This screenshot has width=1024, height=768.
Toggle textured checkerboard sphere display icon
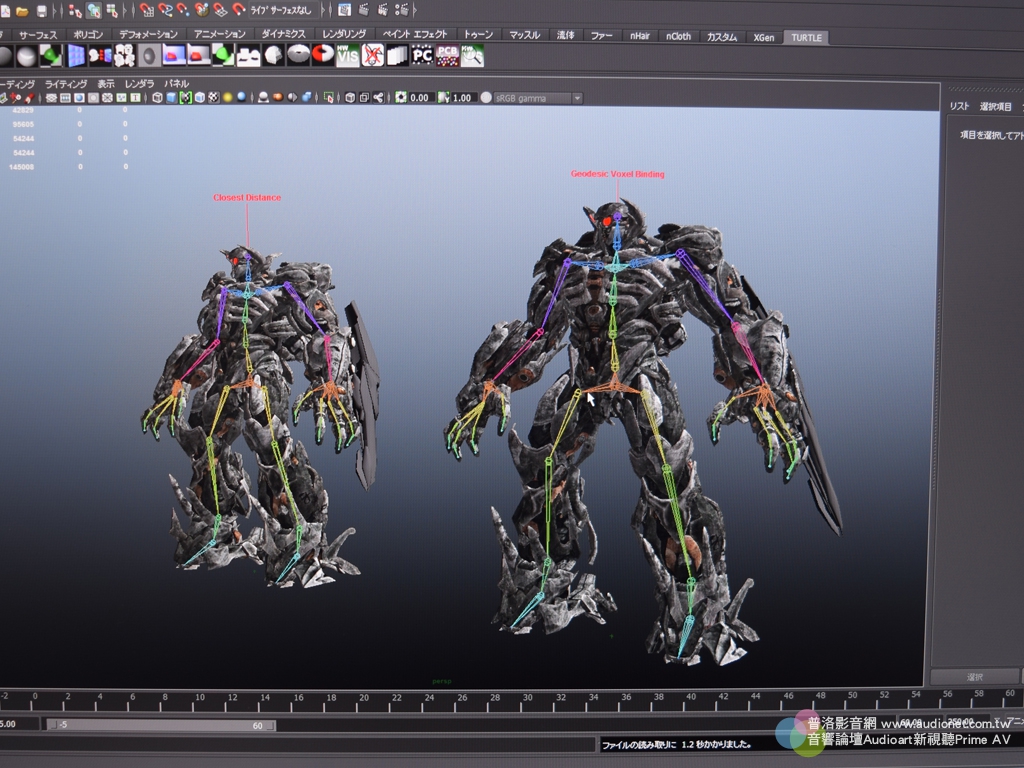(x=214, y=98)
